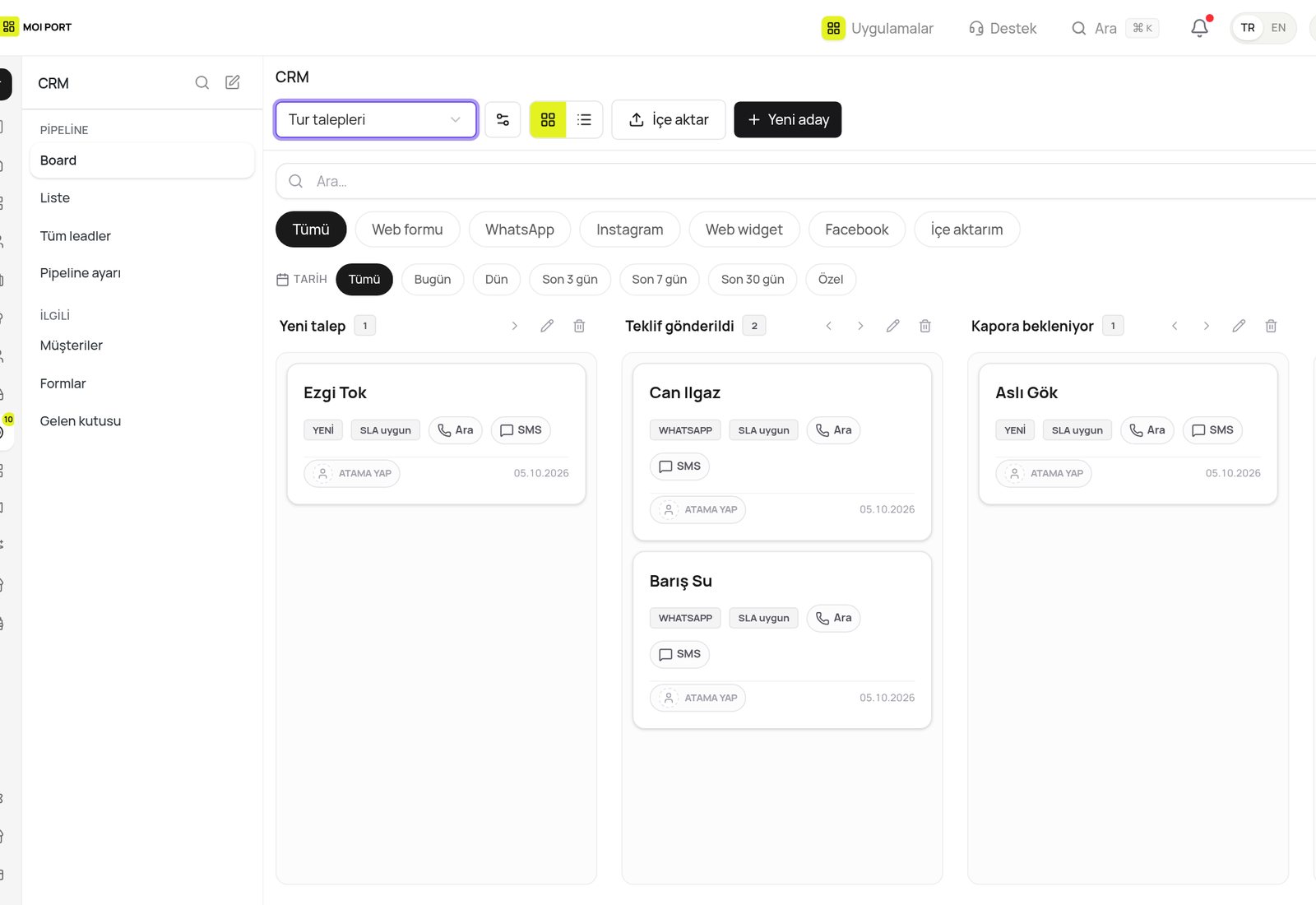The height and width of the screenshot is (905, 1316).
Task: Open ATAMA YAP assignment on Ezgi Tok card
Action: (352, 474)
